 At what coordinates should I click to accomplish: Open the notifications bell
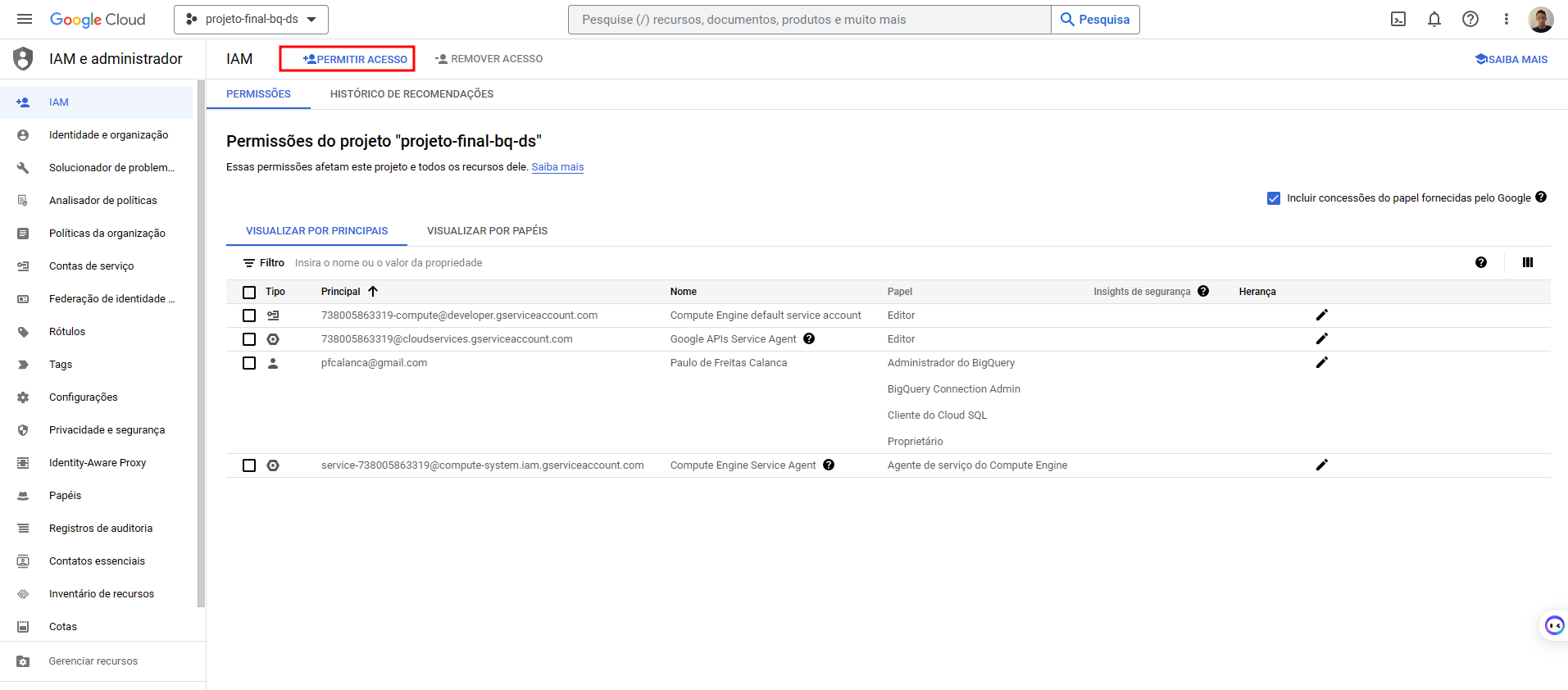1434,19
